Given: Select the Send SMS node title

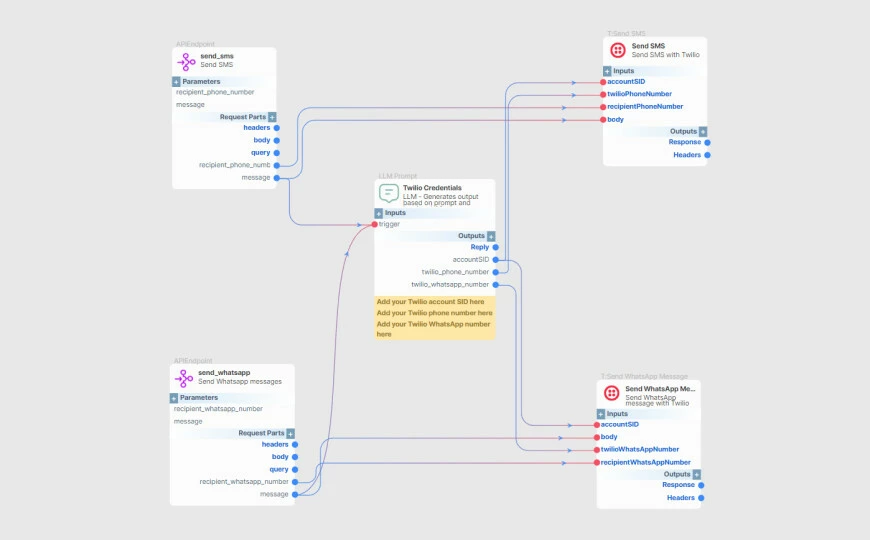Looking at the screenshot, I should click(x=648, y=46).
